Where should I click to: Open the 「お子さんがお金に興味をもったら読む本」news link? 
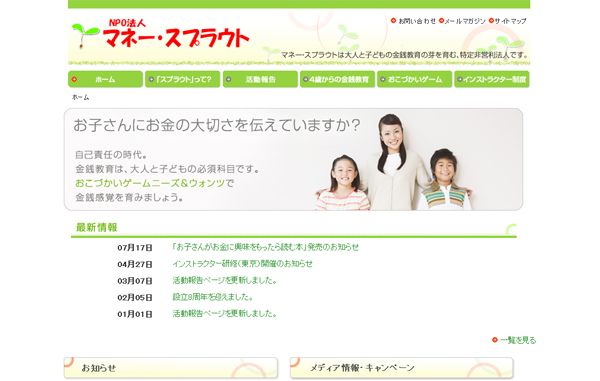tap(266, 247)
